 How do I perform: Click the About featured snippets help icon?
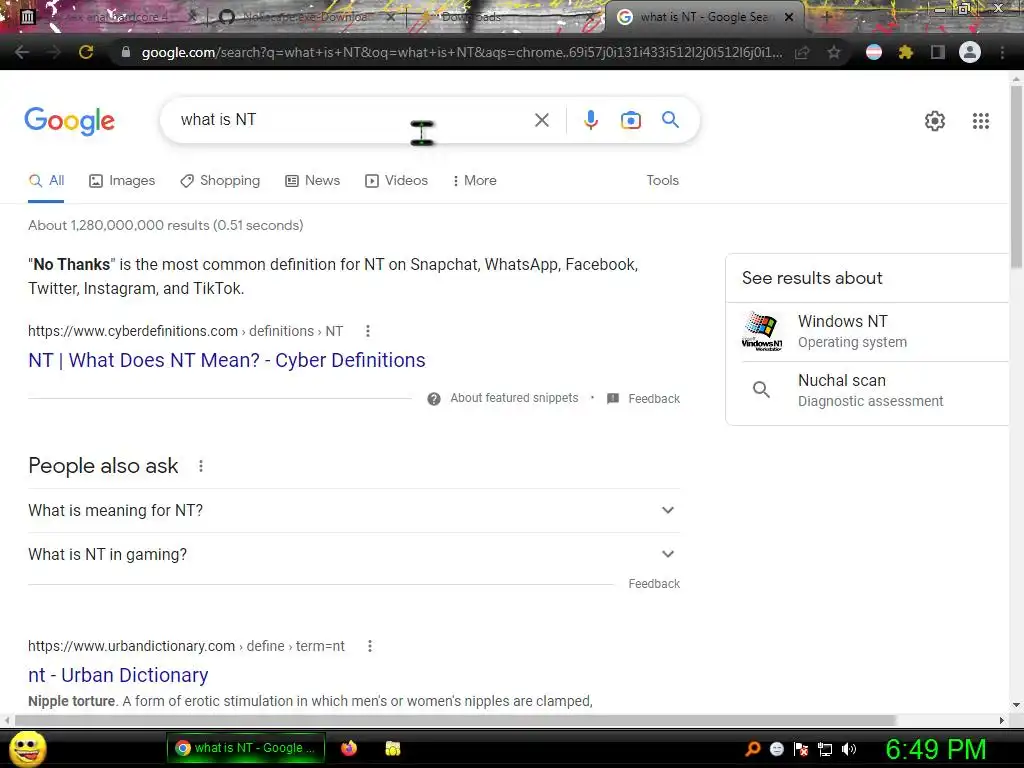[x=434, y=399]
